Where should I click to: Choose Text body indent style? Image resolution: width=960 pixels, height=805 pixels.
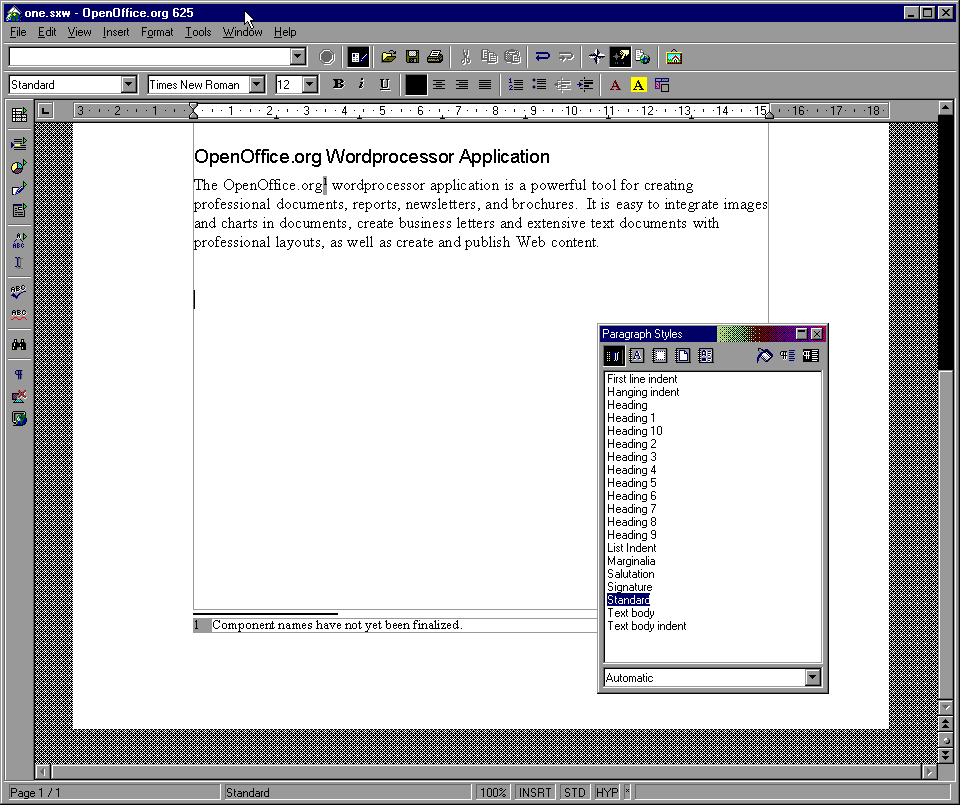pyautogui.click(x=646, y=626)
